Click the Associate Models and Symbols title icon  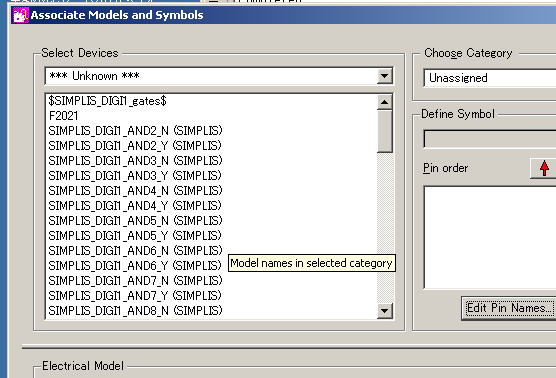[20, 15]
